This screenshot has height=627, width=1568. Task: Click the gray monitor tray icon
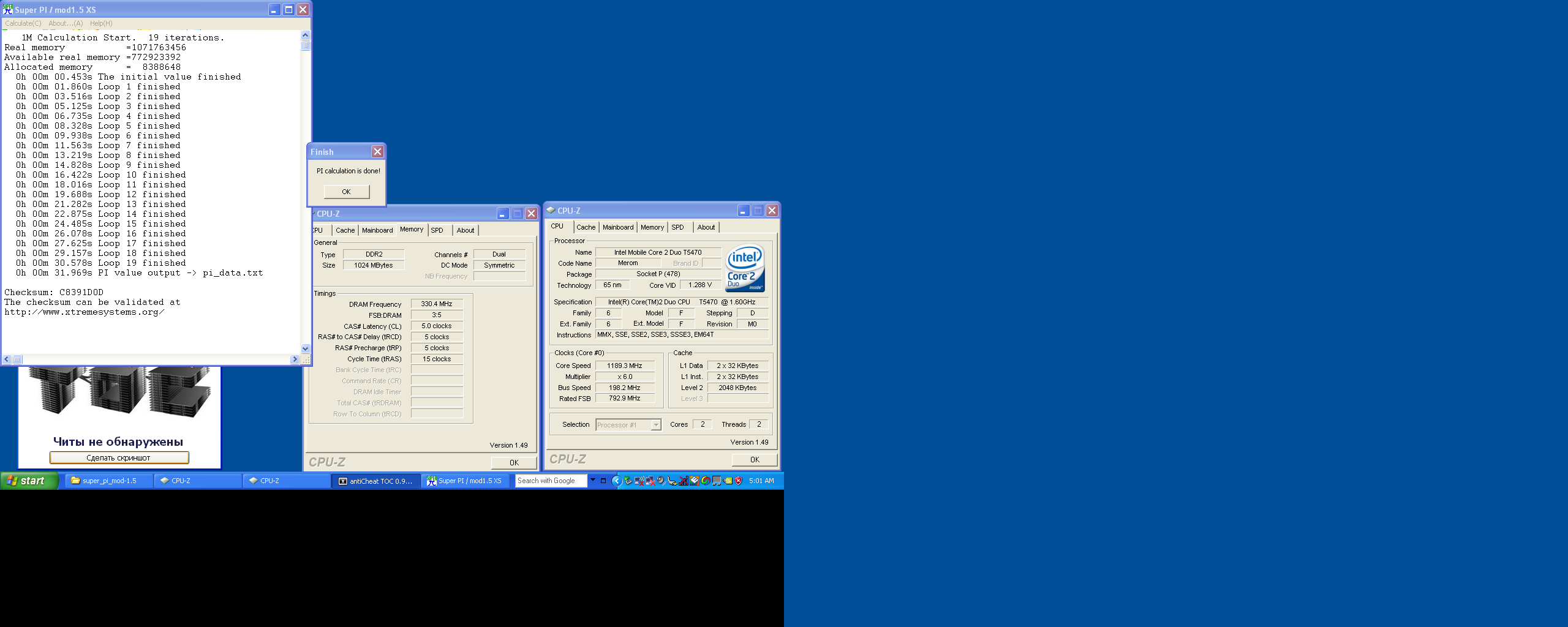717,481
